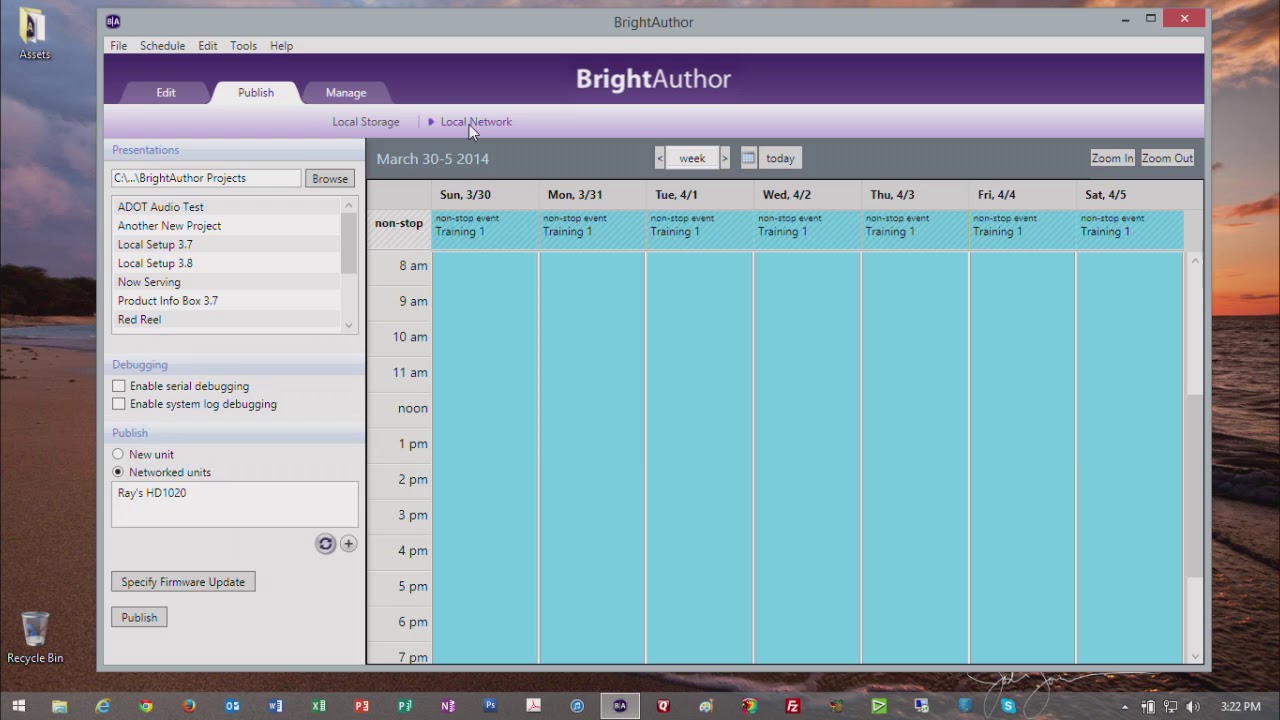
Task: Open Publisher from taskbar
Action: point(404,706)
